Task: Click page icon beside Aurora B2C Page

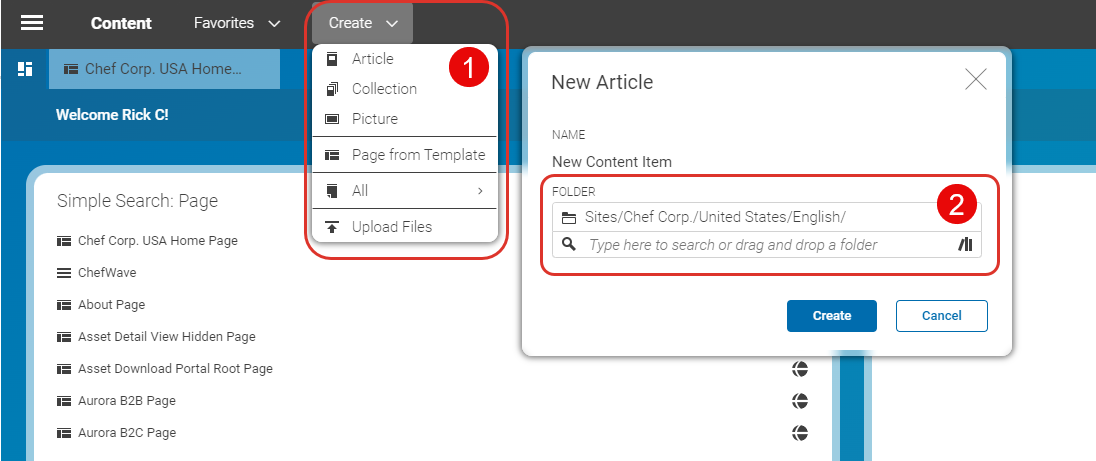Action: point(64,433)
